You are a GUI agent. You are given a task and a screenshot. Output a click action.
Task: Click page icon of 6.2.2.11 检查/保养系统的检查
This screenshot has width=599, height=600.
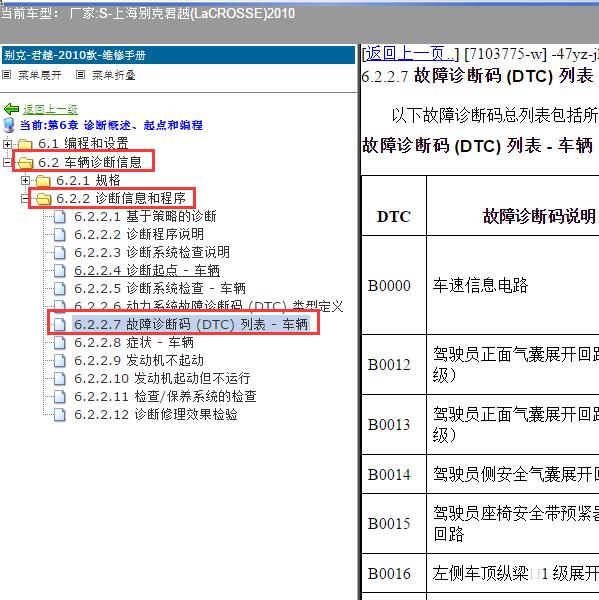[59, 396]
